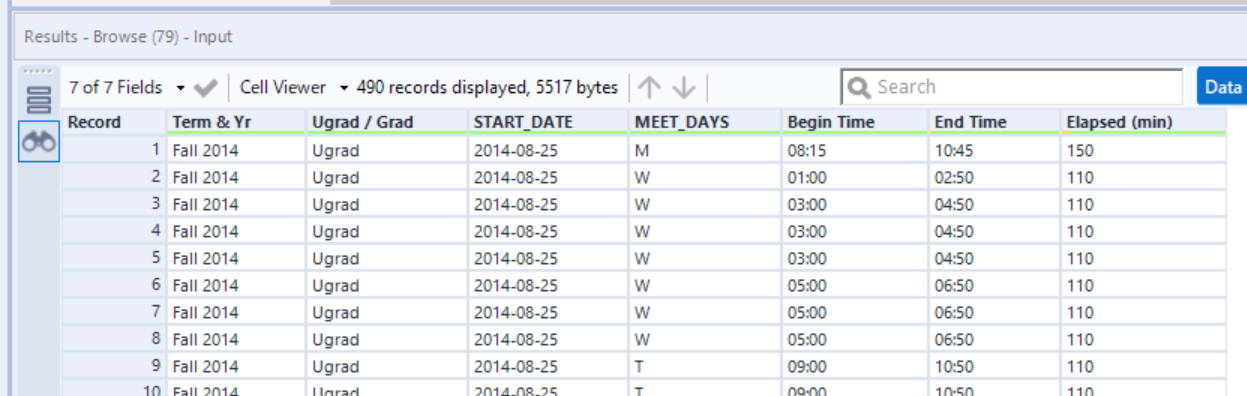Image resolution: width=1247 pixels, height=396 pixels.
Task: Select record number 5 row header
Action: pos(114,258)
